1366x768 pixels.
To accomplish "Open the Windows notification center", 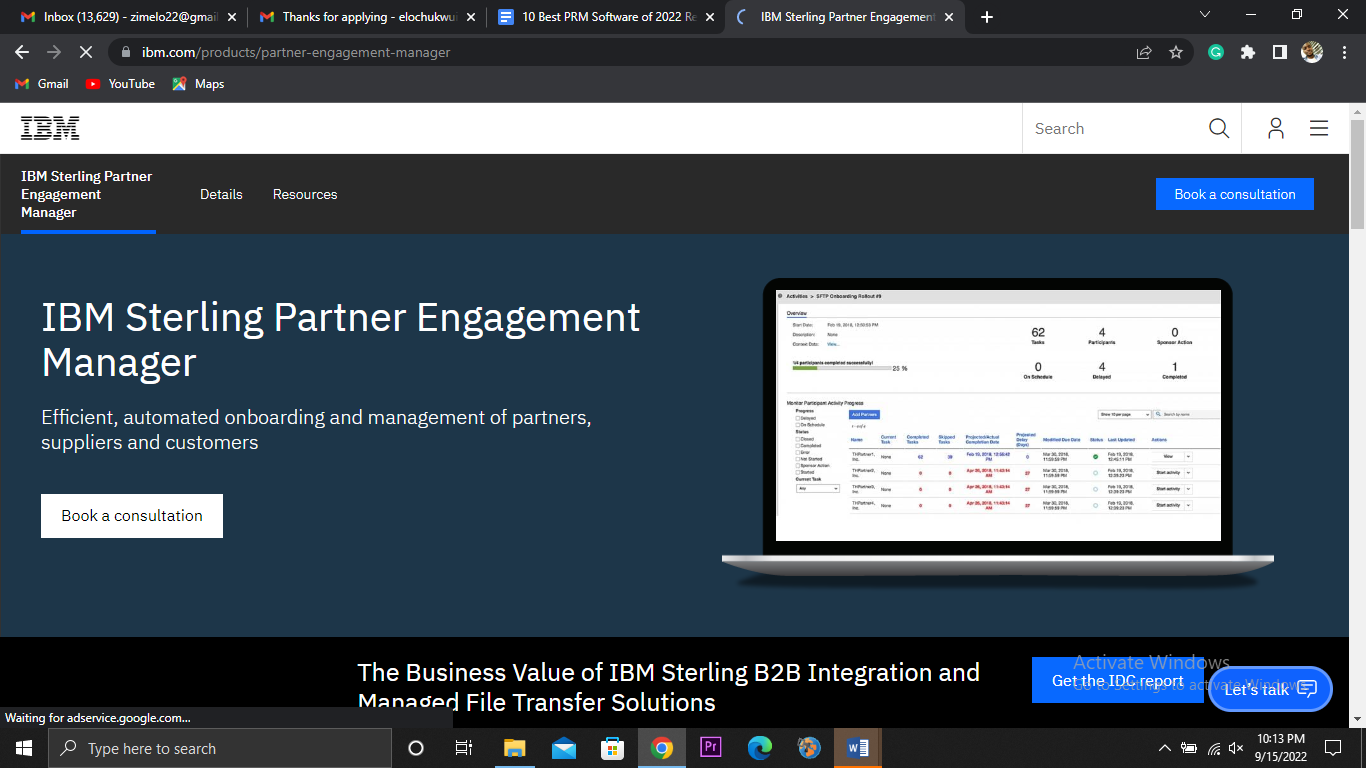I will pos(1333,748).
